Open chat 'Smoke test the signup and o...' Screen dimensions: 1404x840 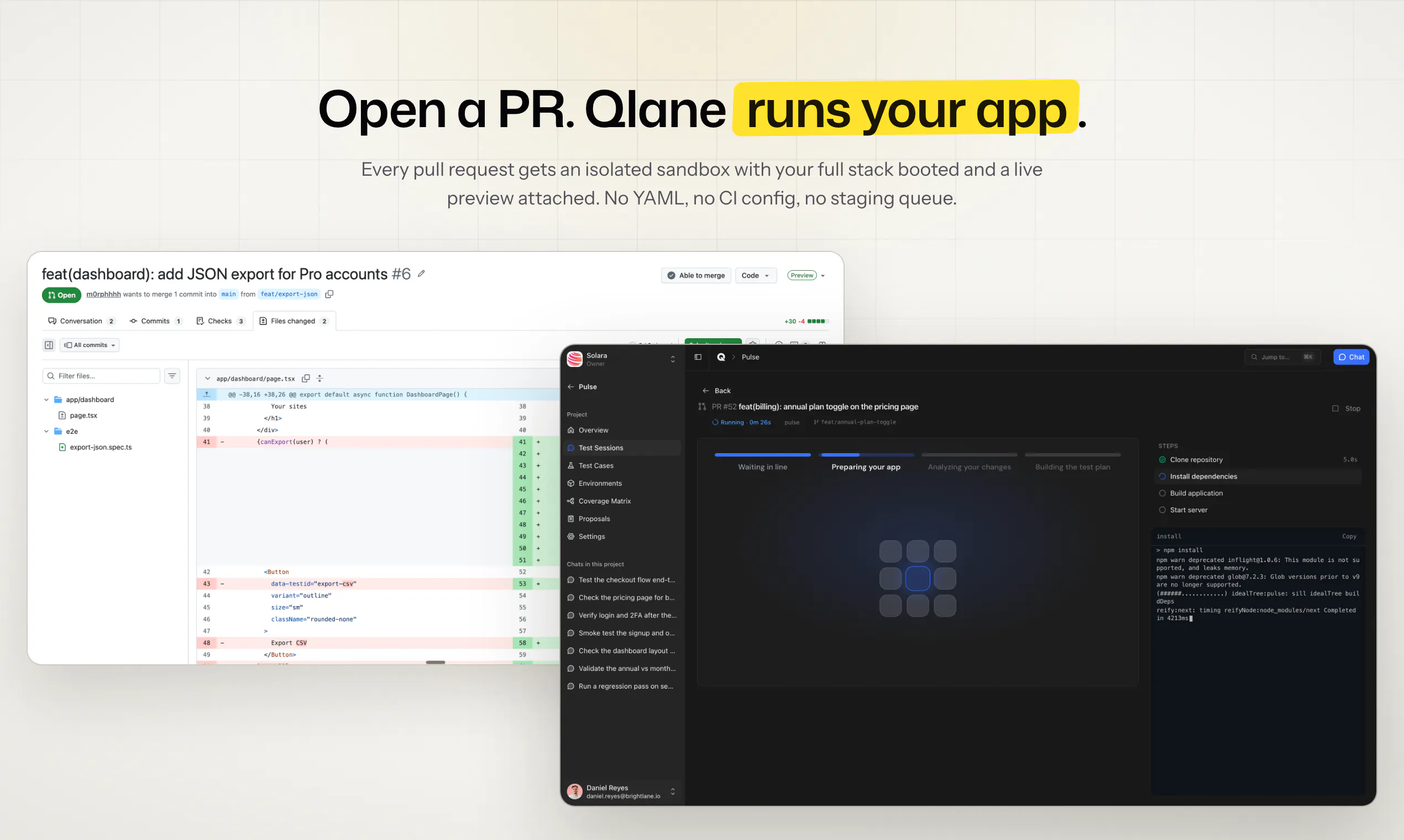tap(622, 633)
